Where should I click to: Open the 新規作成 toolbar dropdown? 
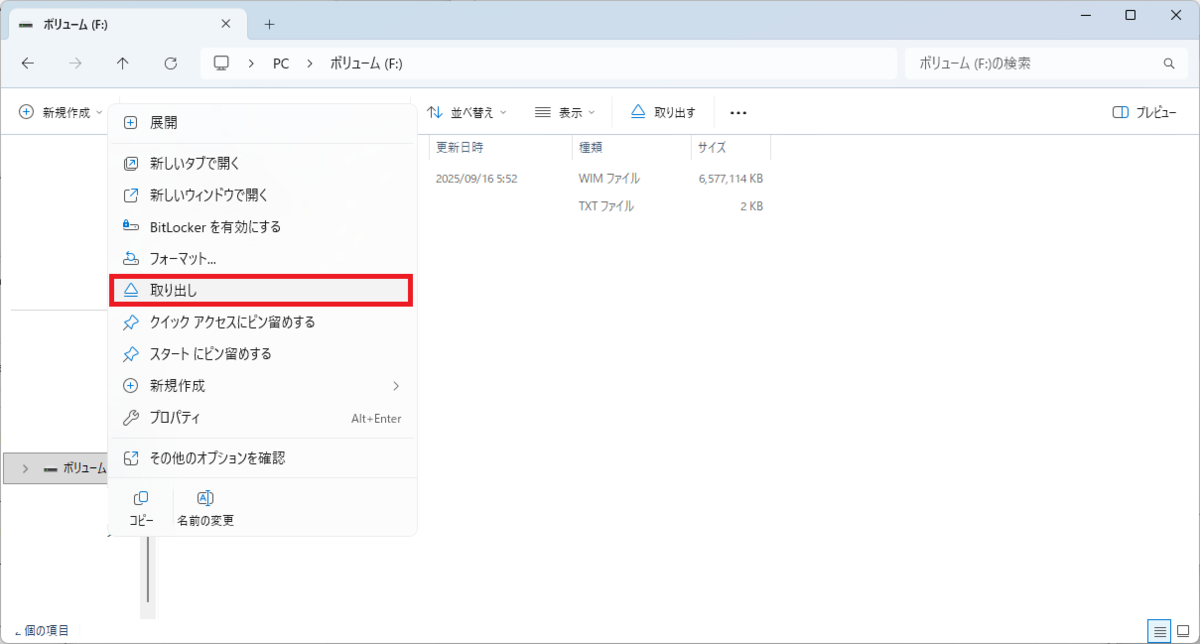click(60, 112)
